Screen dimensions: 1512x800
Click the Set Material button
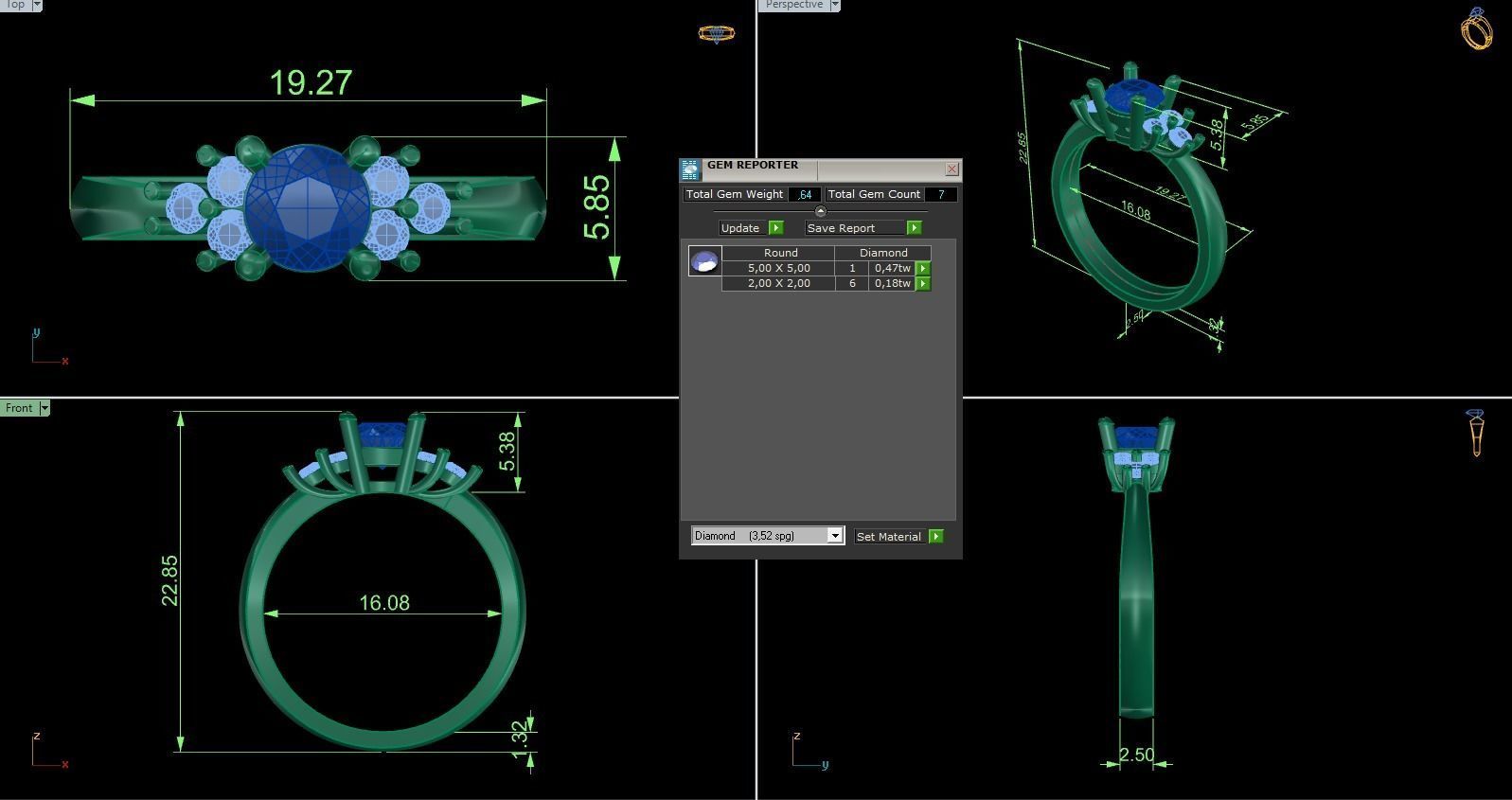[x=890, y=537]
